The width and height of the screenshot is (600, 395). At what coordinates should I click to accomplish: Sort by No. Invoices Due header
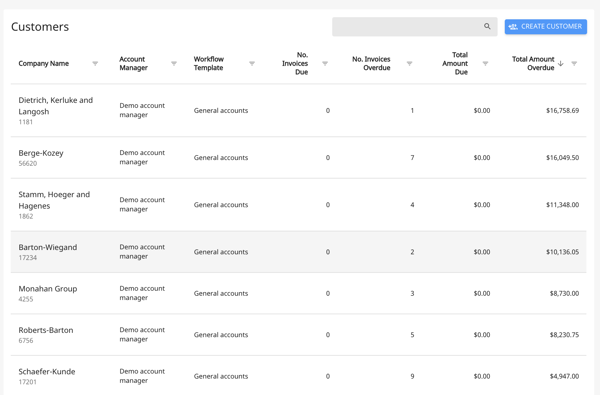point(295,64)
